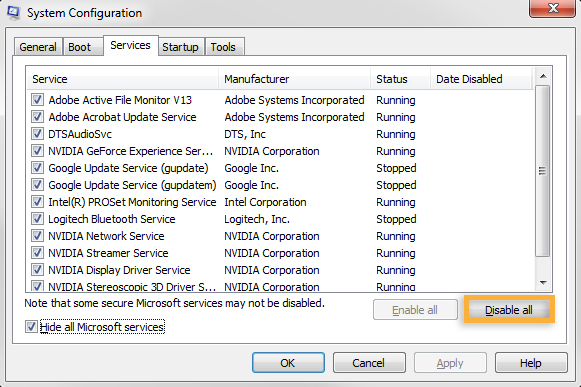
Task: Uncheck the DTSAudioSvc service
Action: point(37,134)
